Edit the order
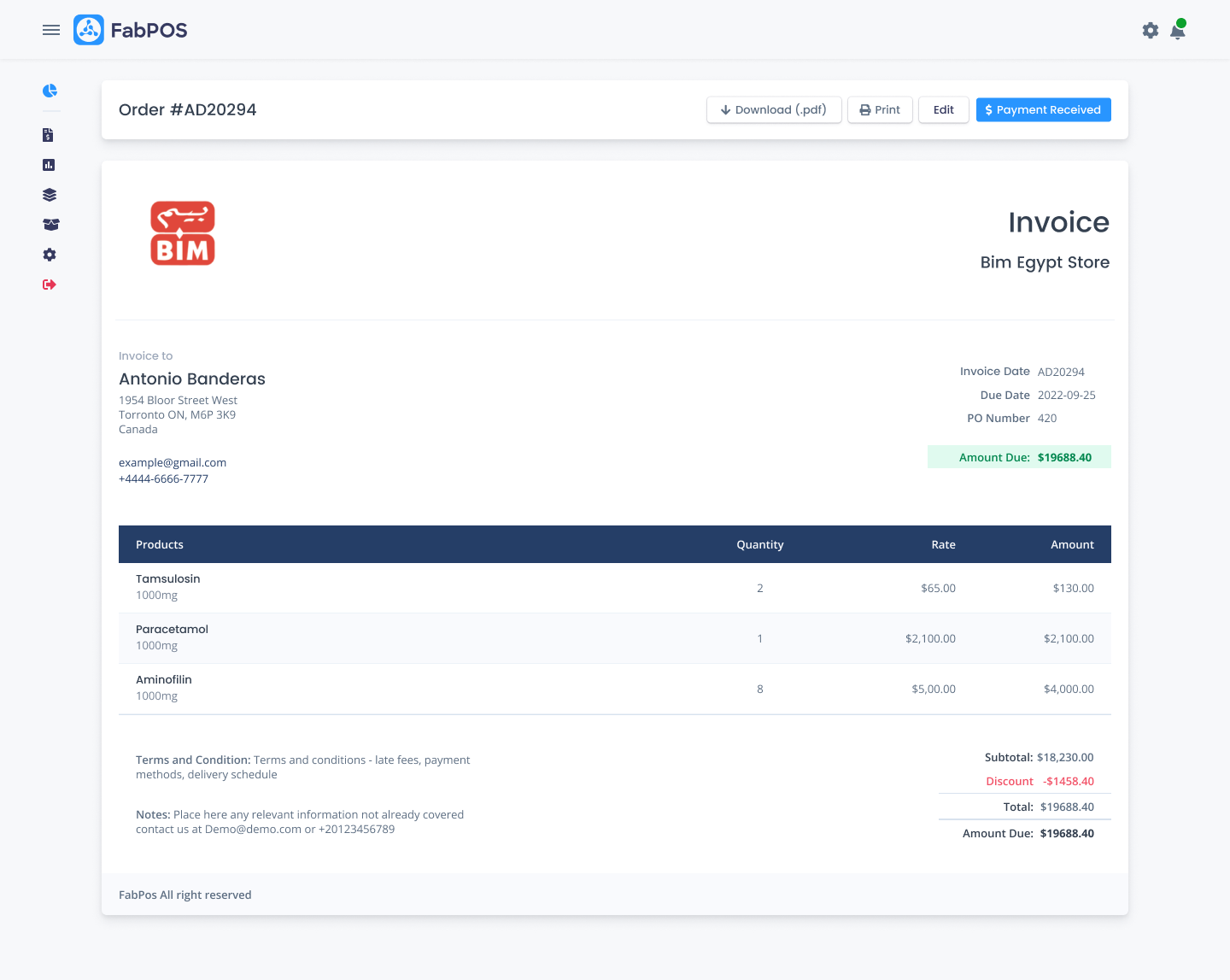 click(944, 109)
